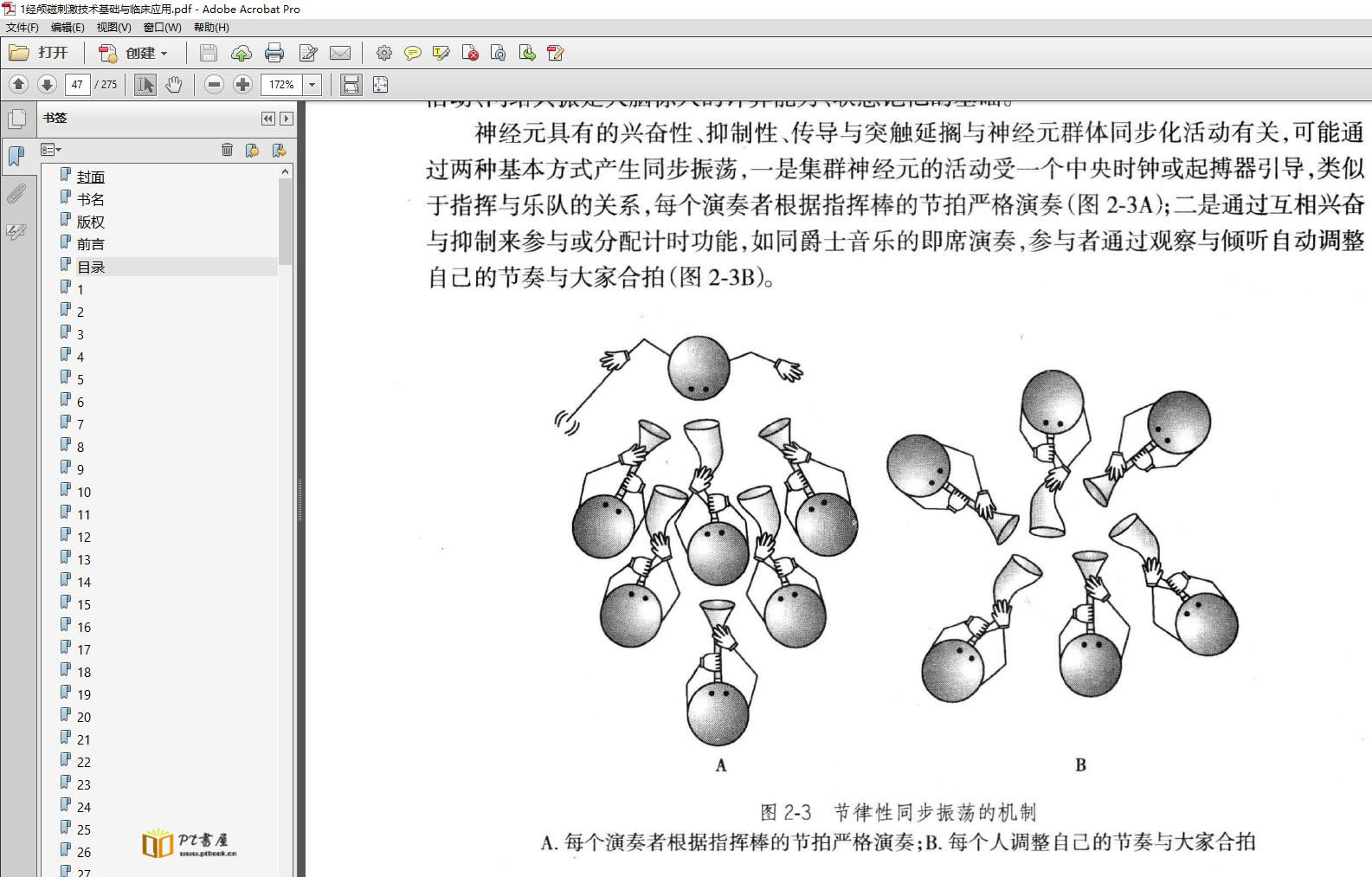Screen dimensions: 1372x877
Task: Go to previous page with up arrow
Action: pos(19,84)
